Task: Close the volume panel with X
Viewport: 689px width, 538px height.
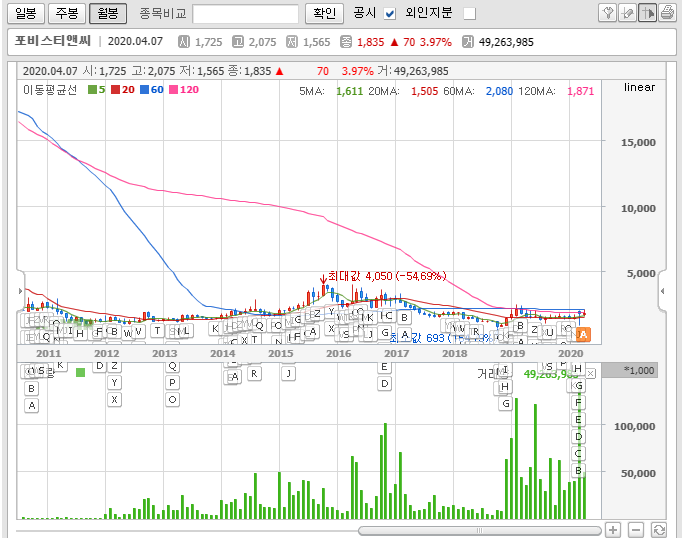Action: point(591,374)
